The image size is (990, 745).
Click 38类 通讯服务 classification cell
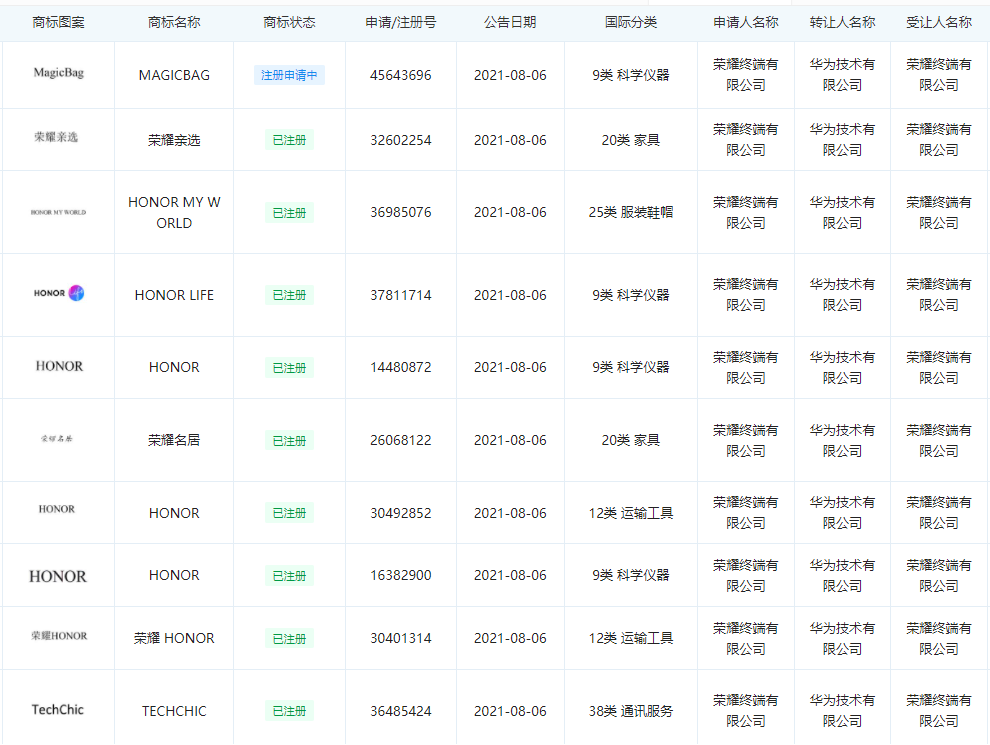(631, 712)
